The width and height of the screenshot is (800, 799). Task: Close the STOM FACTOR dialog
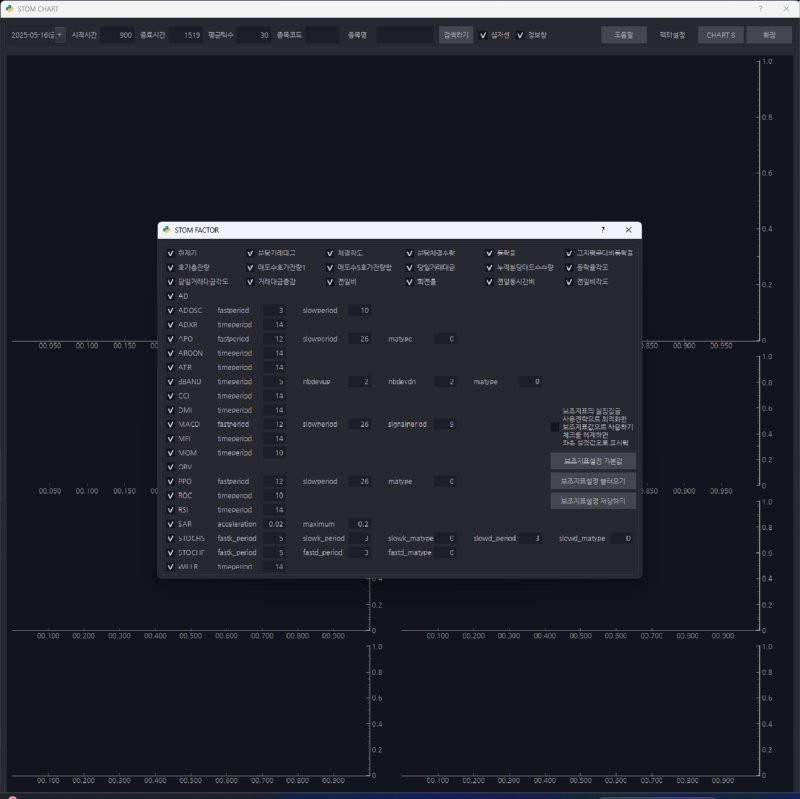click(x=628, y=230)
